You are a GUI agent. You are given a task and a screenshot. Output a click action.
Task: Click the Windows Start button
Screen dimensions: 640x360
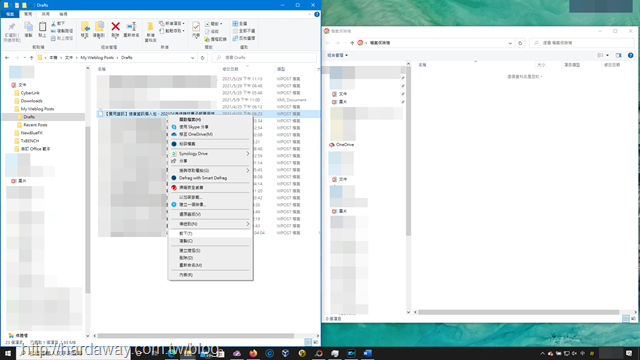coord(8,353)
